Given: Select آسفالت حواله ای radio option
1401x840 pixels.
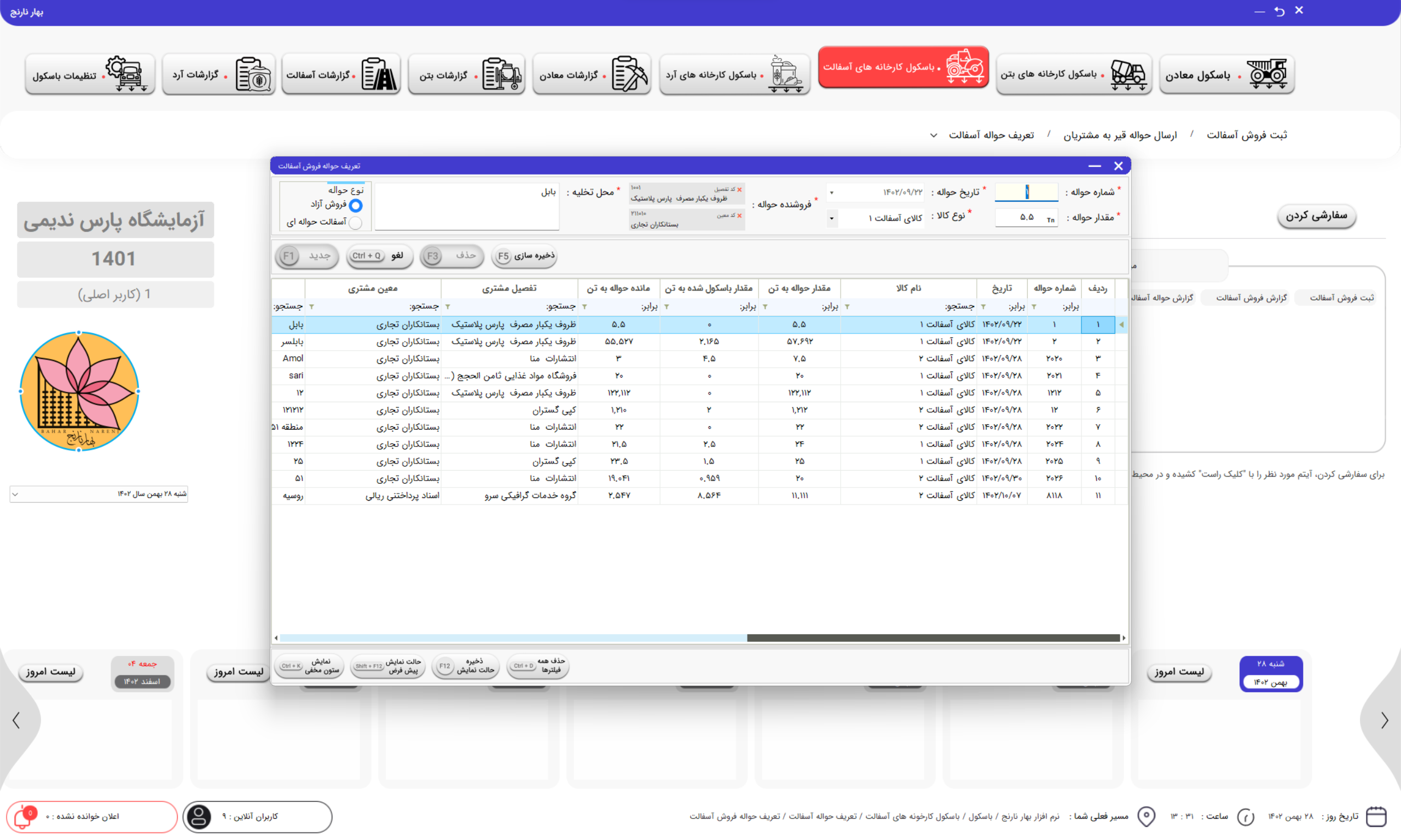Looking at the screenshot, I should click(356, 223).
